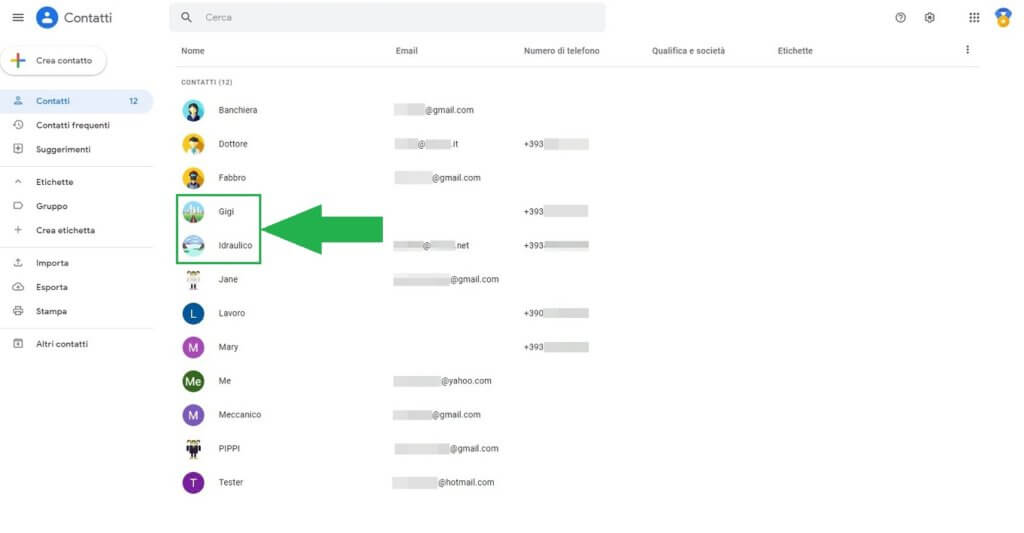Collapse the Etichette section chevron

tap(18, 182)
